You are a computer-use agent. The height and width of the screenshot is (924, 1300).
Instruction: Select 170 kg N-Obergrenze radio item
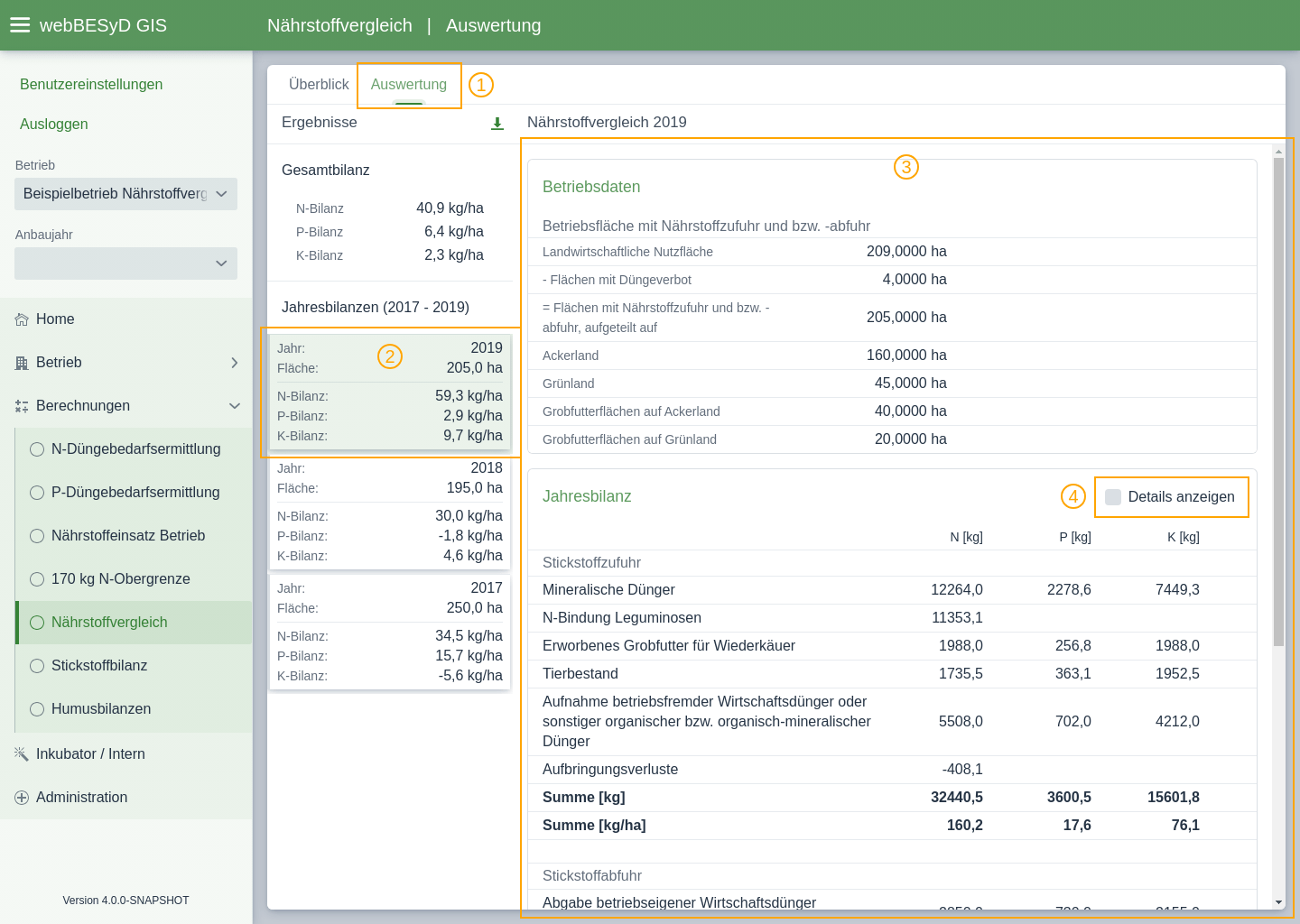[x=134, y=579]
